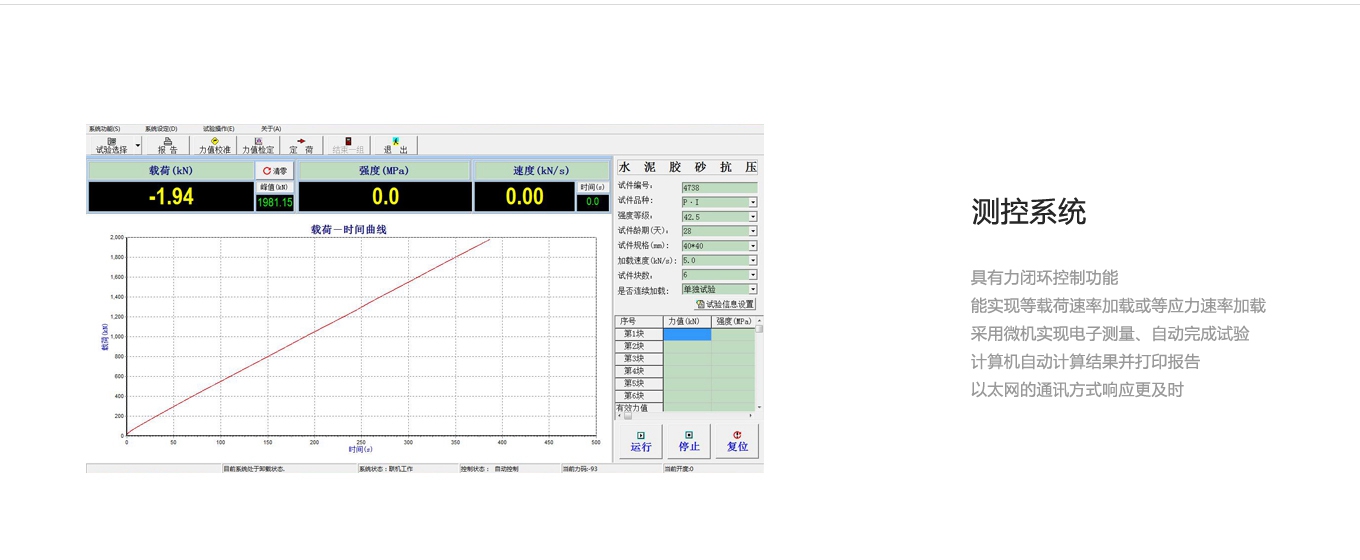This screenshot has width=1360, height=560.
Task: Expand the 是否连续加载 loading mode dropdown
Action: [752, 290]
